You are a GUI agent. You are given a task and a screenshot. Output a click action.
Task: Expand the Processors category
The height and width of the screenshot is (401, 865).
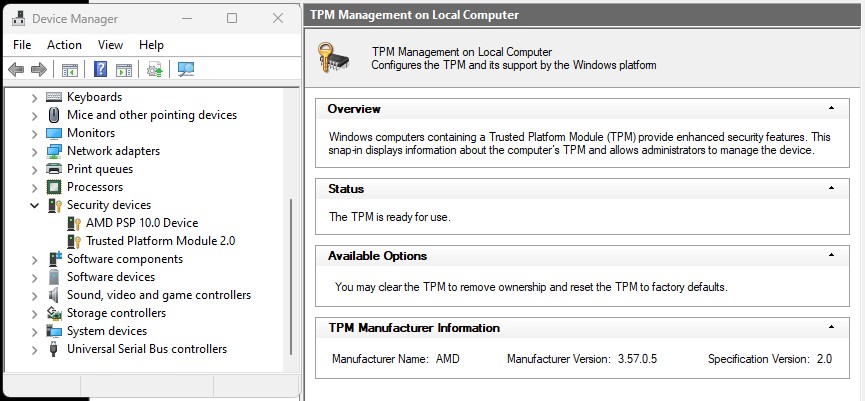35,187
